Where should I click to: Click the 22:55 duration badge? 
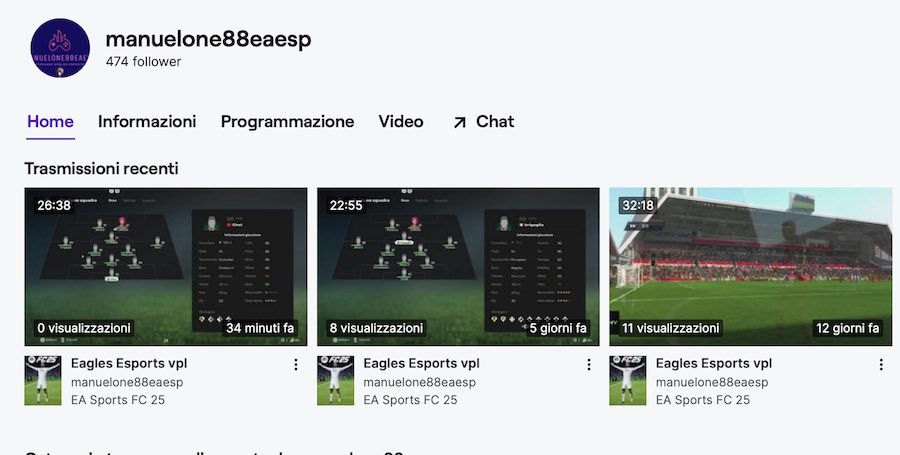pyautogui.click(x=346, y=205)
